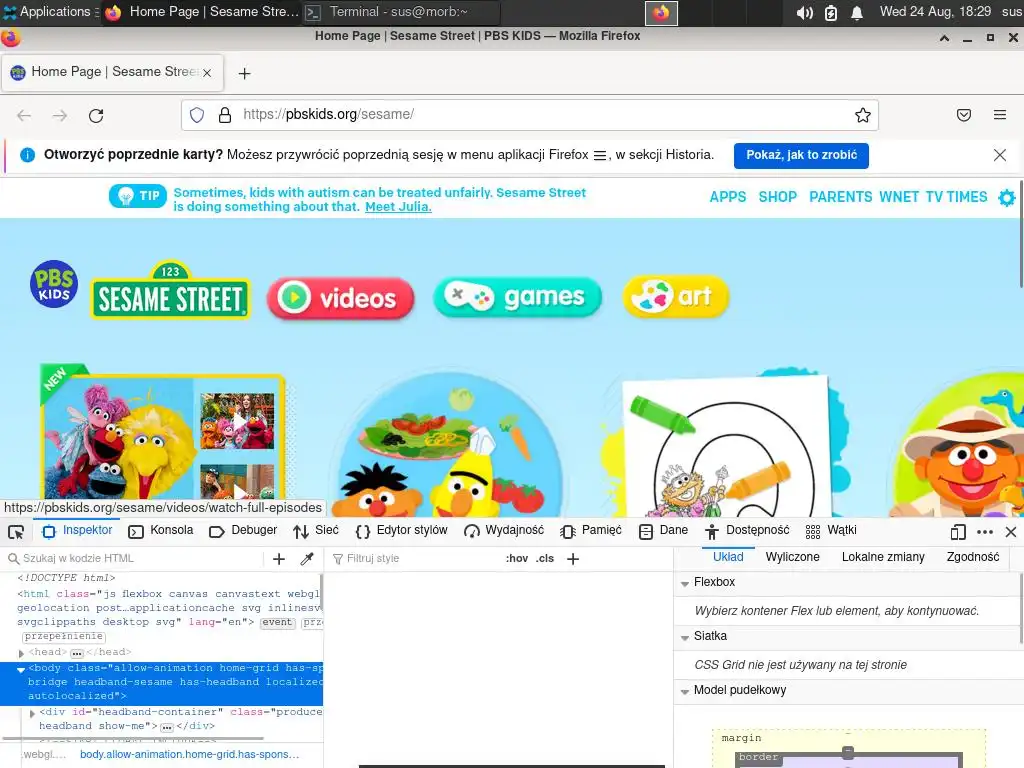Switch to the Dostępność tab
1024x768 pixels.
(747, 531)
